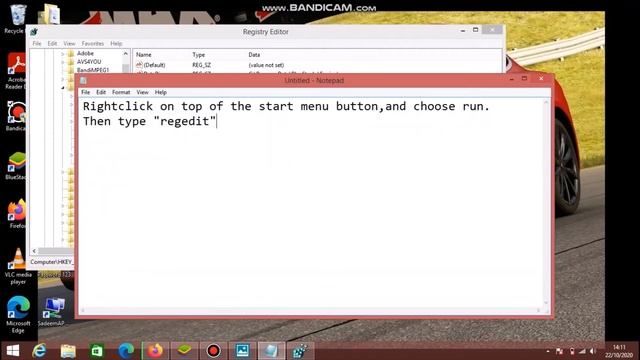Open the Photos app taskbar icon
This screenshot has height=360, width=640.
(242, 351)
